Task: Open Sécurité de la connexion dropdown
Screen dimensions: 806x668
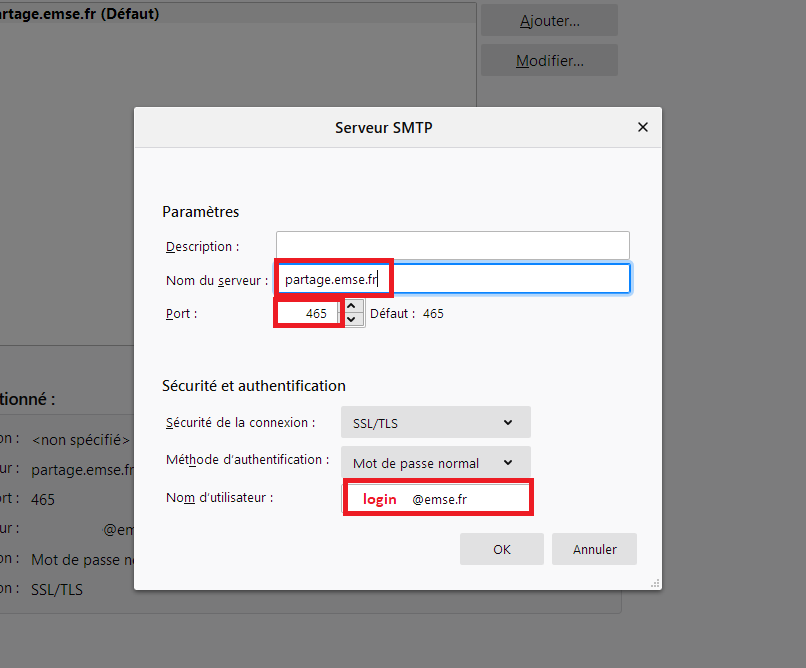Action: point(435,423)
